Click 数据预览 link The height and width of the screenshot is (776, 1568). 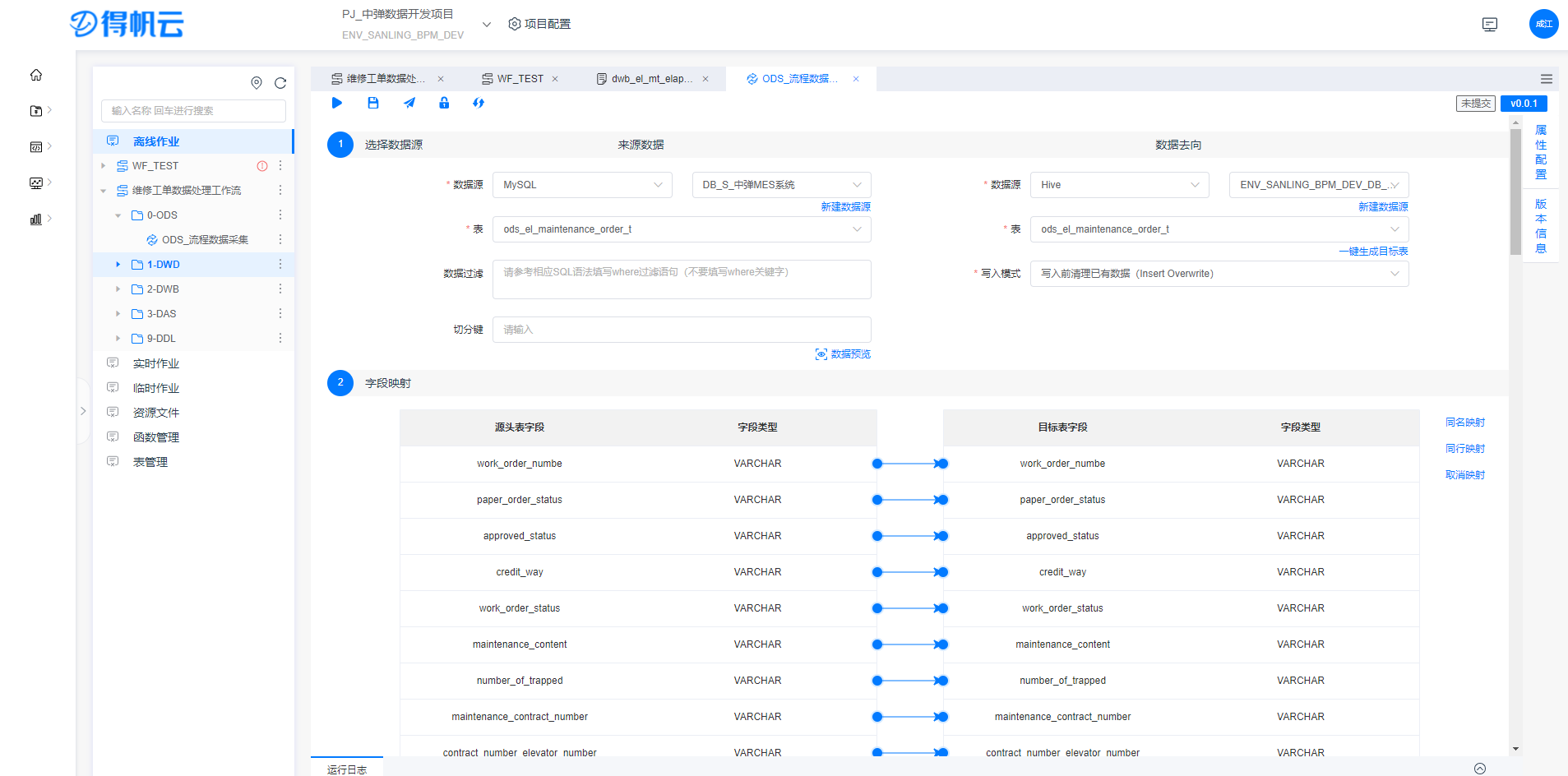pyautogui.click(x=843, y=354)
